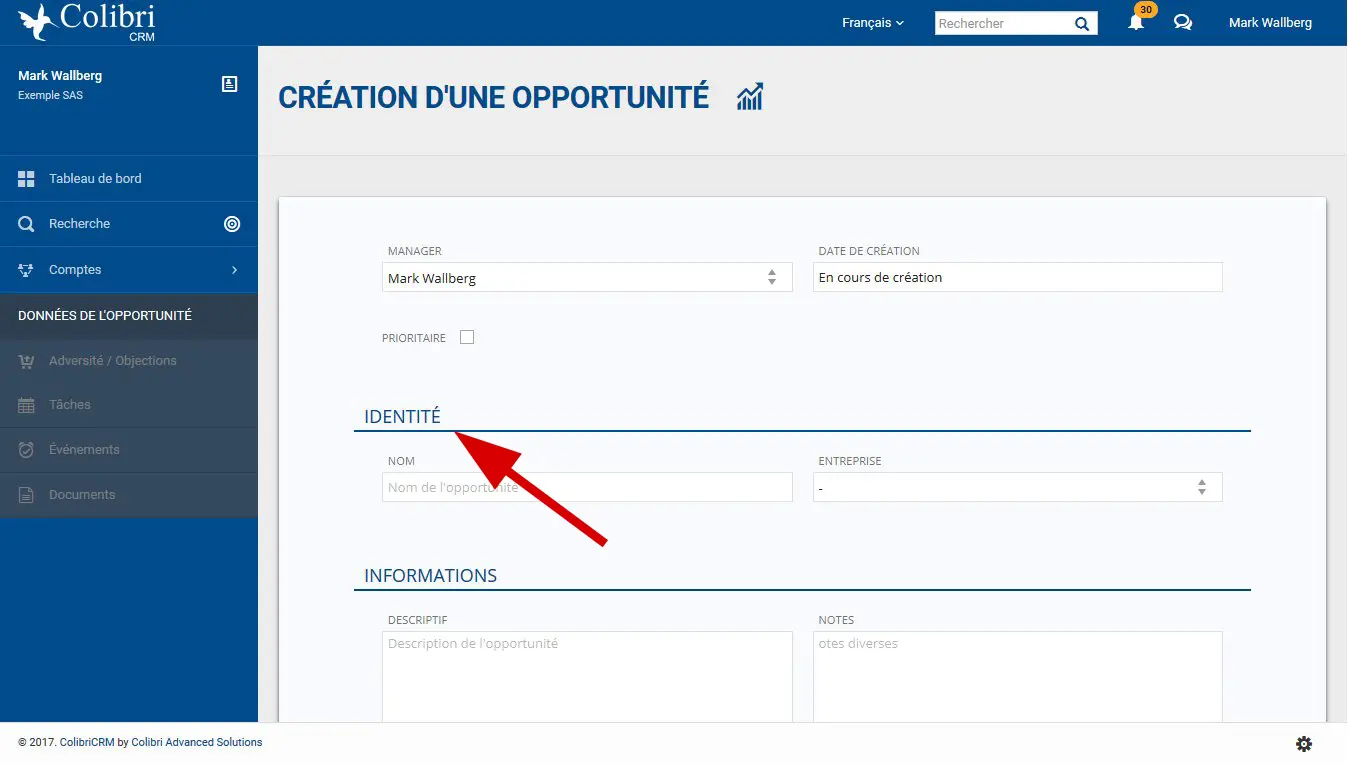Open Mark Wallberg user menu in header
Viewport: 1348px width, 764px height.
coord(1270,23)
